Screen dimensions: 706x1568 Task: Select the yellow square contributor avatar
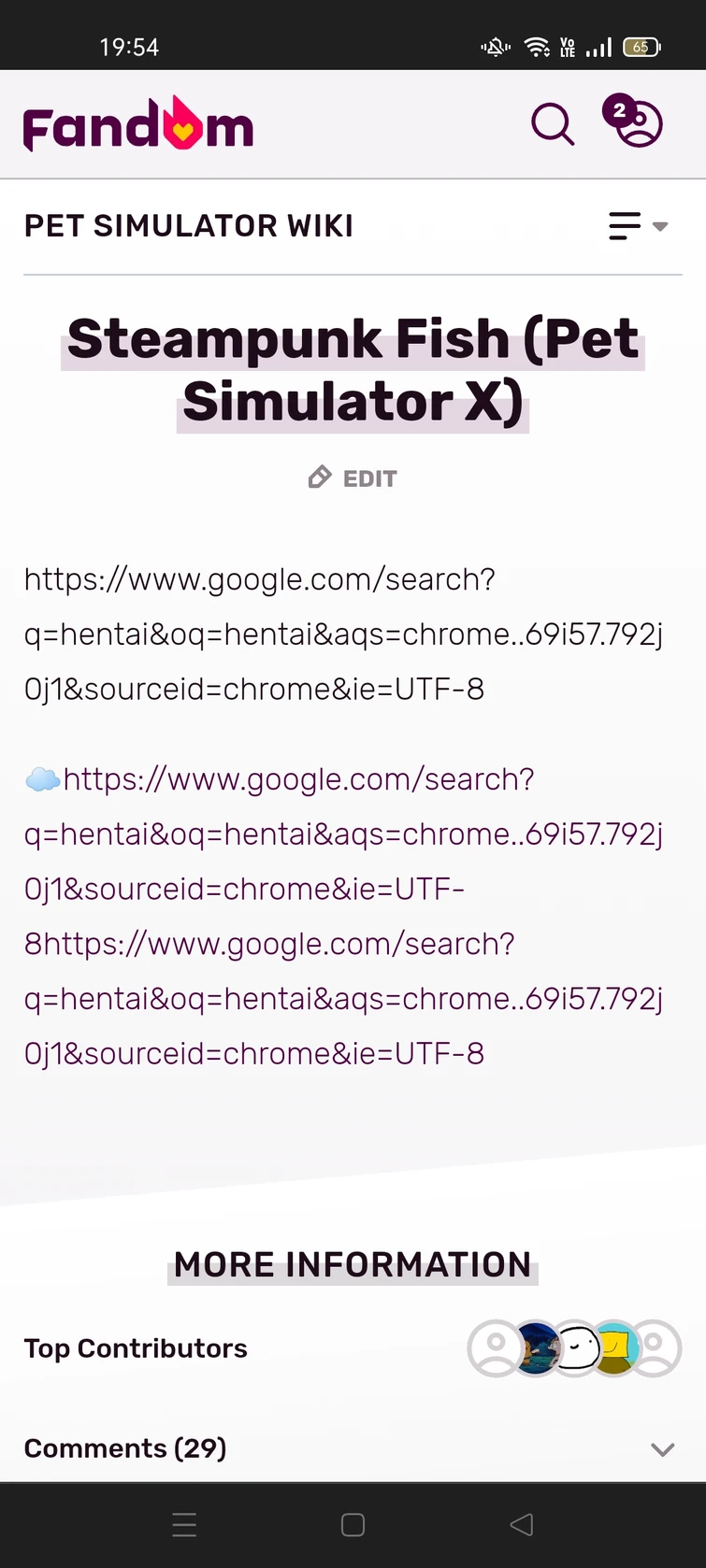tap(615, 1347)
